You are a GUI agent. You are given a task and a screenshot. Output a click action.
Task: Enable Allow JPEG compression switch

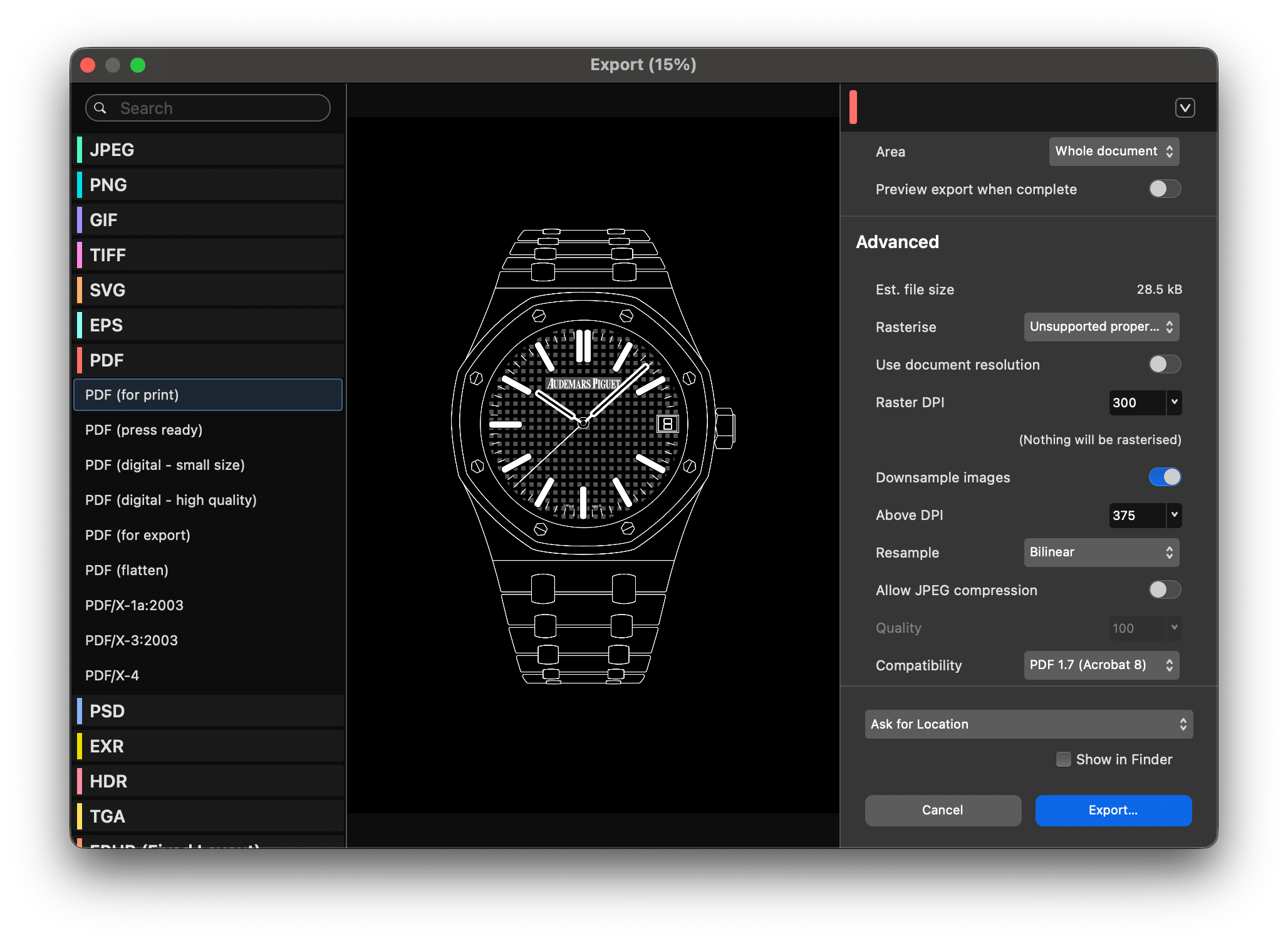(1165, 590)
